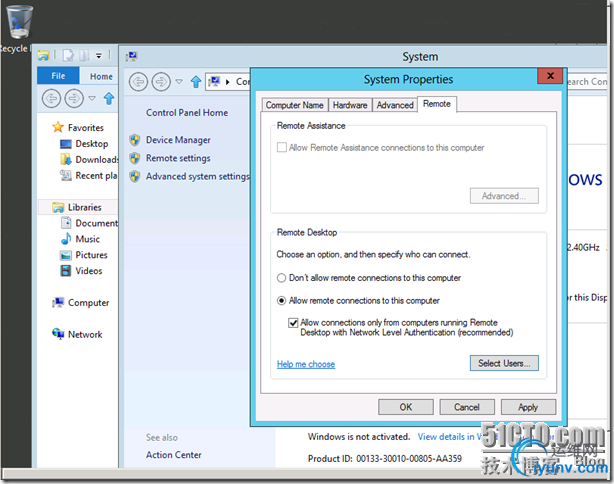Click the address bar computer icon in System window
The width and height of the screenshot is (614, 484).
click(214, 81)
